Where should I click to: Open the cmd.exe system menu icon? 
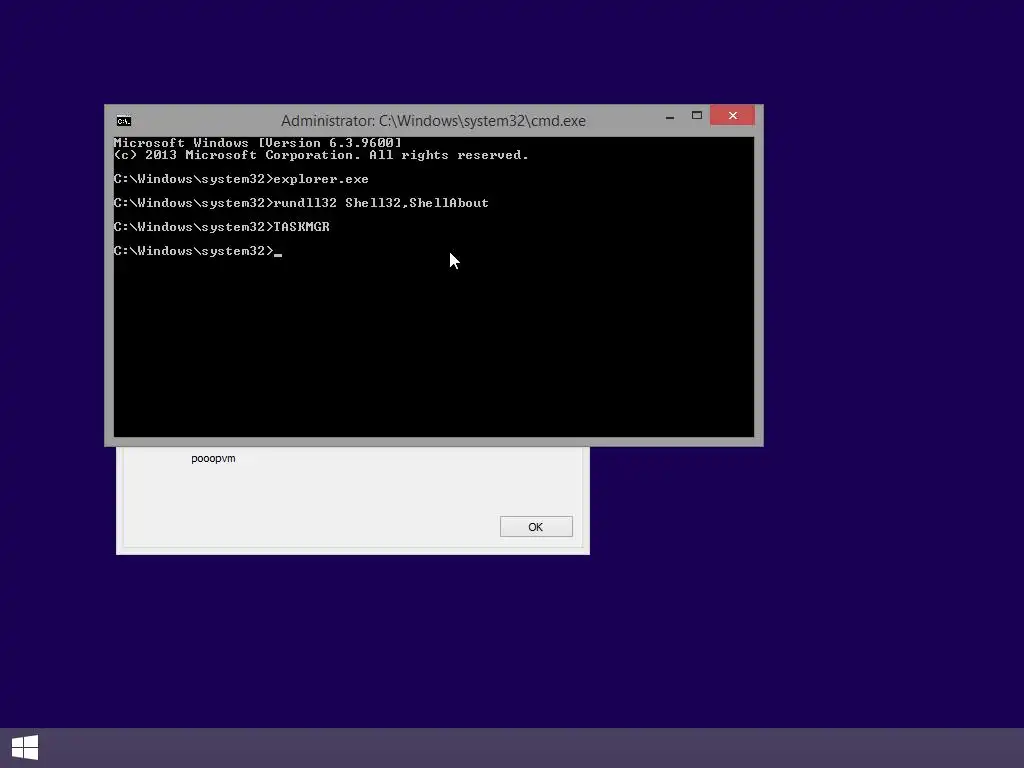click(123, 121)
